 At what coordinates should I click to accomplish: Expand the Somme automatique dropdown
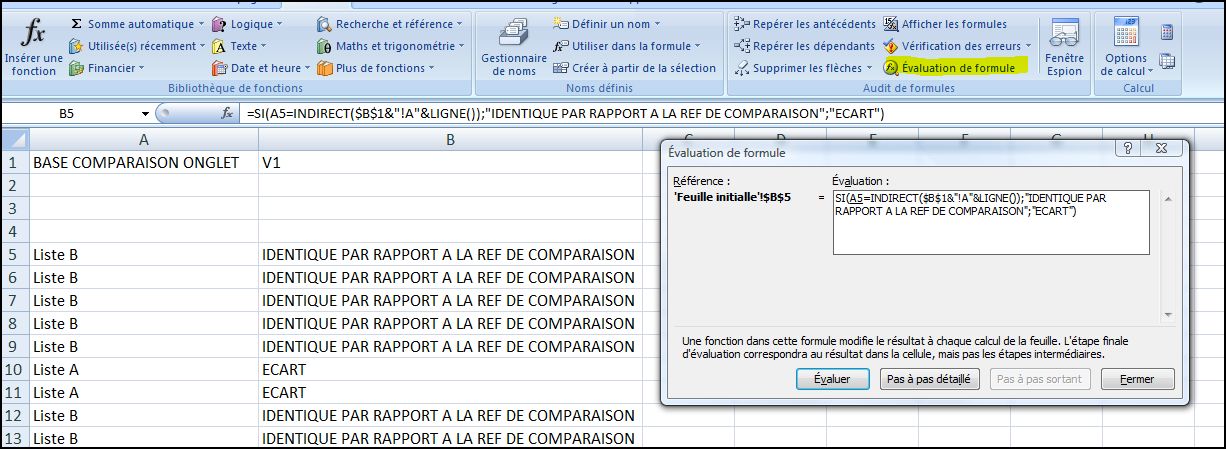coord(201,23)
